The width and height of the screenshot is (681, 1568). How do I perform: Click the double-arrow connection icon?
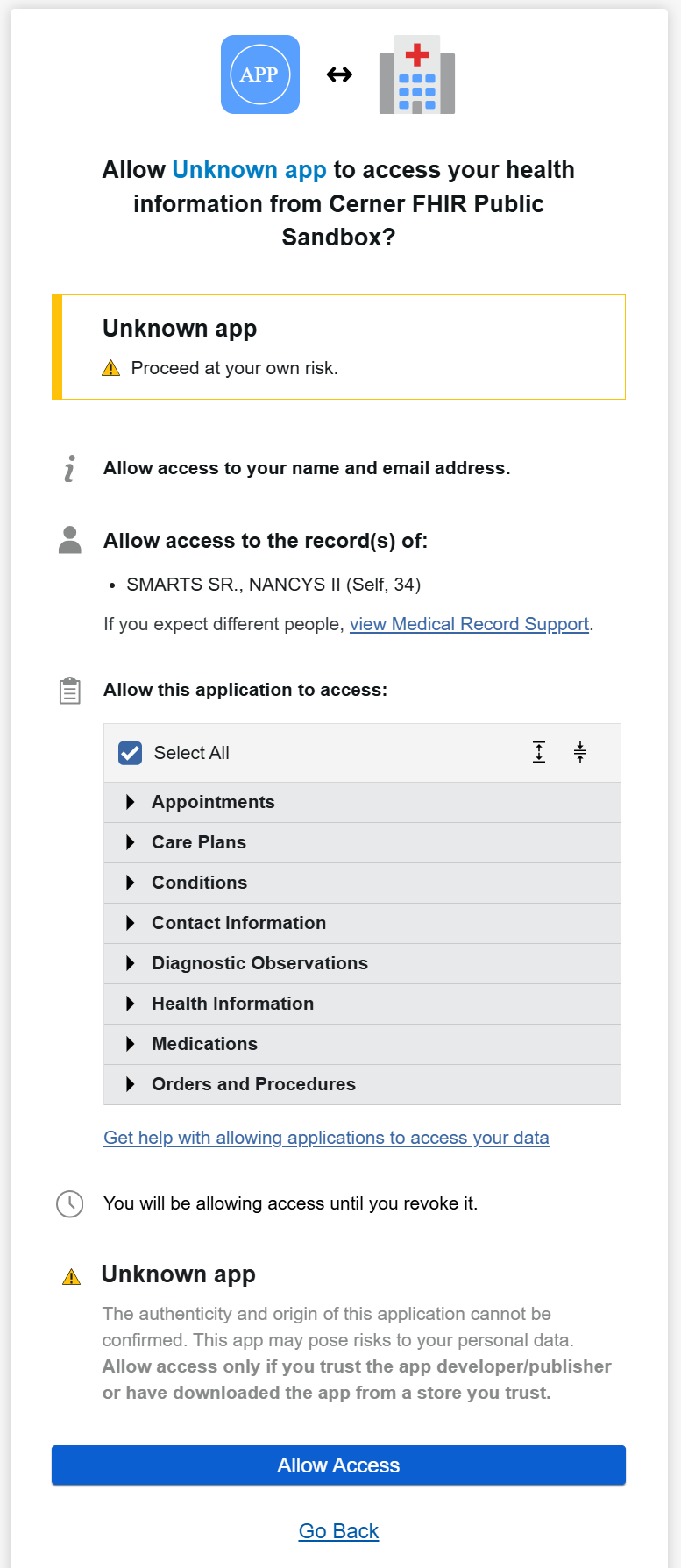[339, 74]
